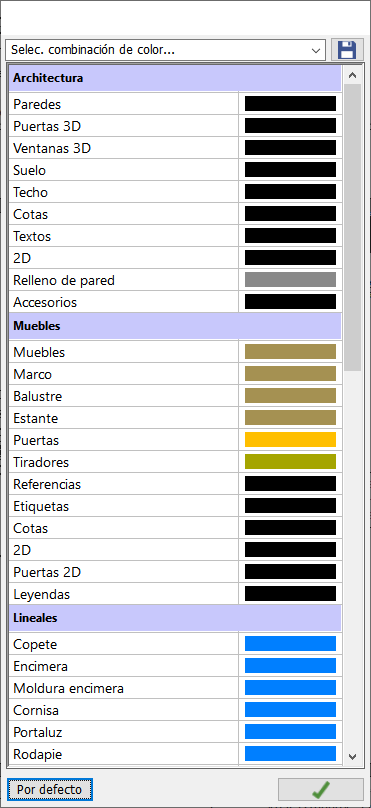
Task: Reset colors with Por defecto button
Action: (49, 789)
